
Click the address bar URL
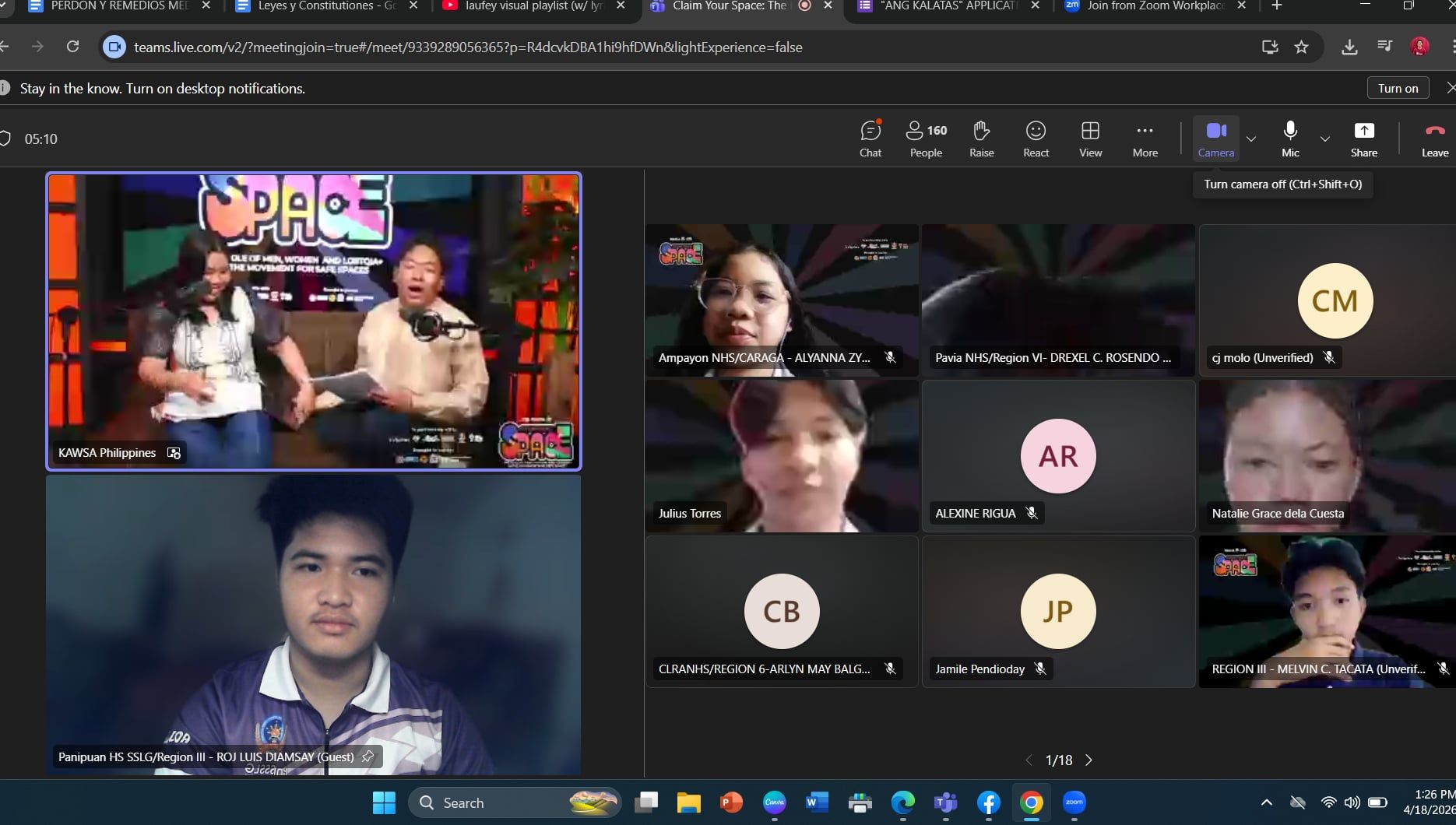[468, 47]
